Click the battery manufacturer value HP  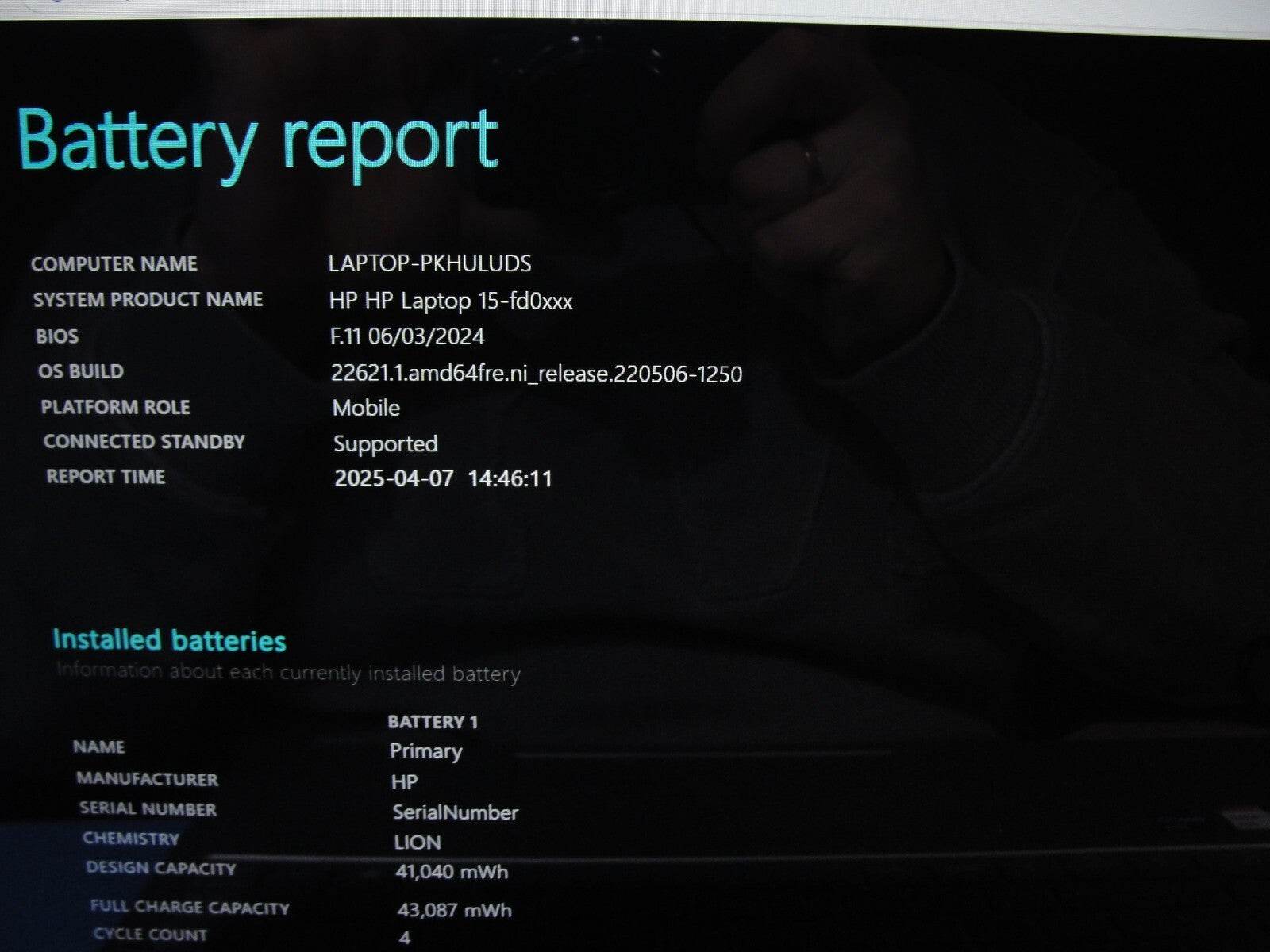pyautogui.click(x=404, y=782)
